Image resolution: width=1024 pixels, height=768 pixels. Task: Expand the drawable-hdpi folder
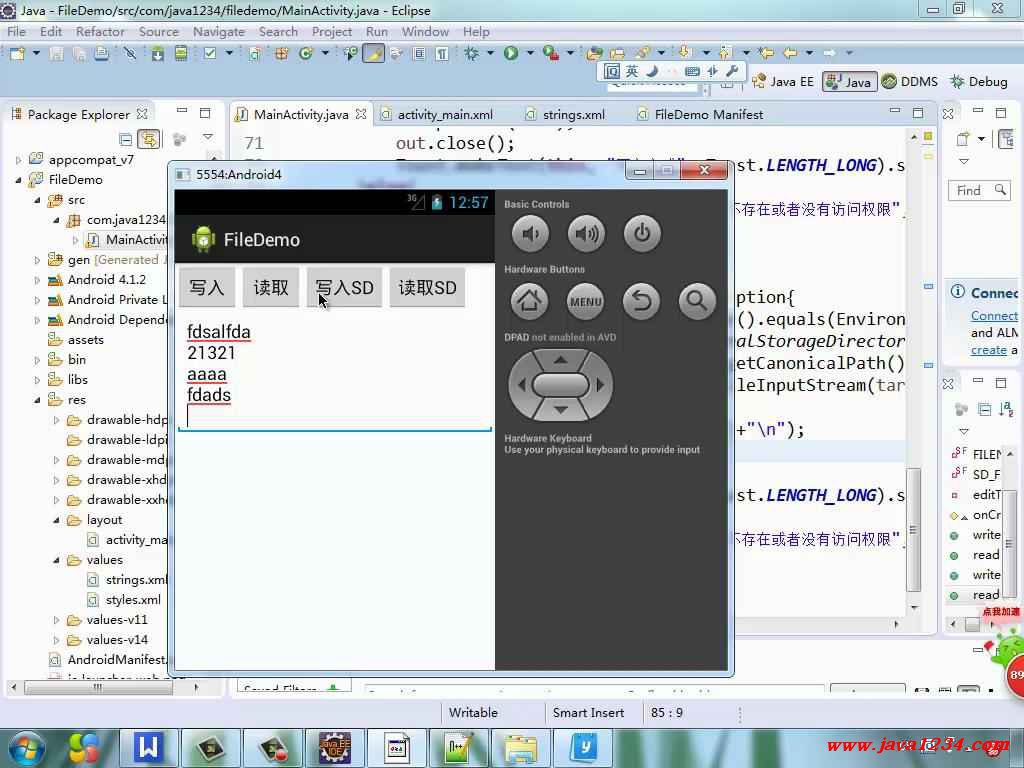(57, 420)
